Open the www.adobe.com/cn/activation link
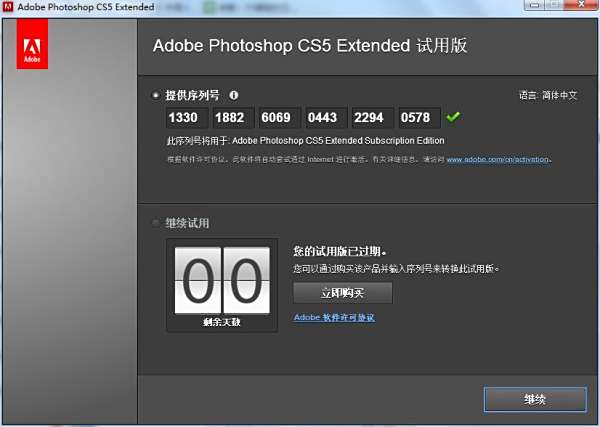Viewport: 600px width, 427px height. pyautogui.click(x=497, y=160)
